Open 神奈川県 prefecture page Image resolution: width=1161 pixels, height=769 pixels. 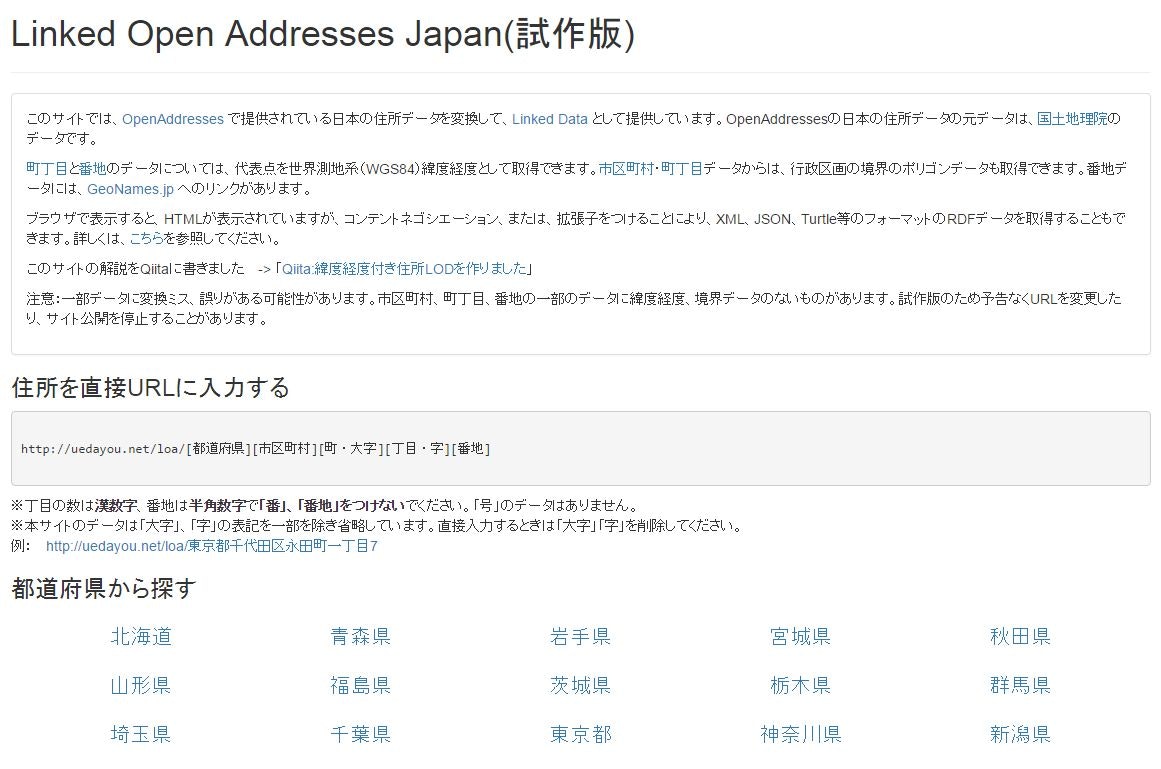click(800, 734)
